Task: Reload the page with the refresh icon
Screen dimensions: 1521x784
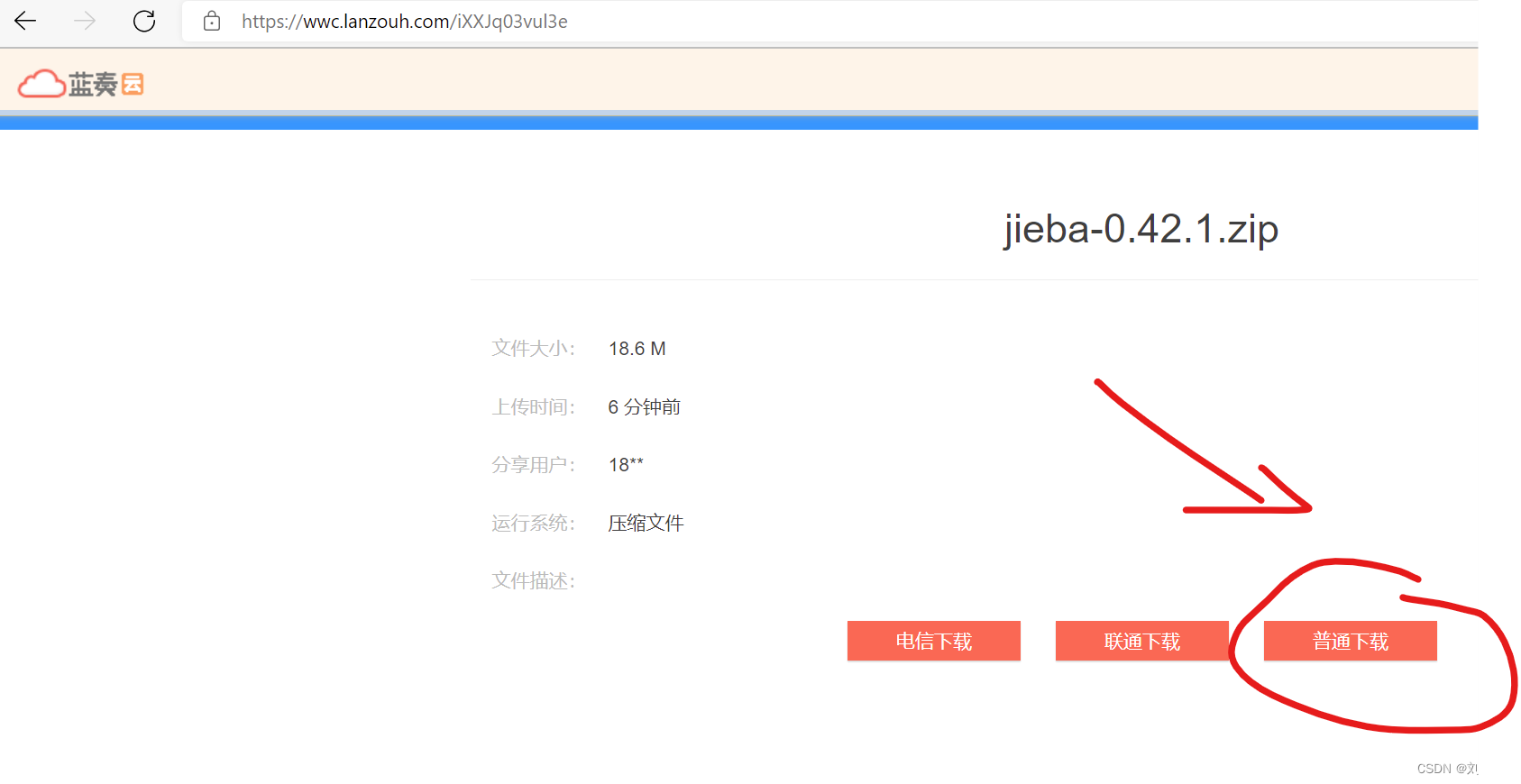Action: pyautogui.click(x=144, y=21)
